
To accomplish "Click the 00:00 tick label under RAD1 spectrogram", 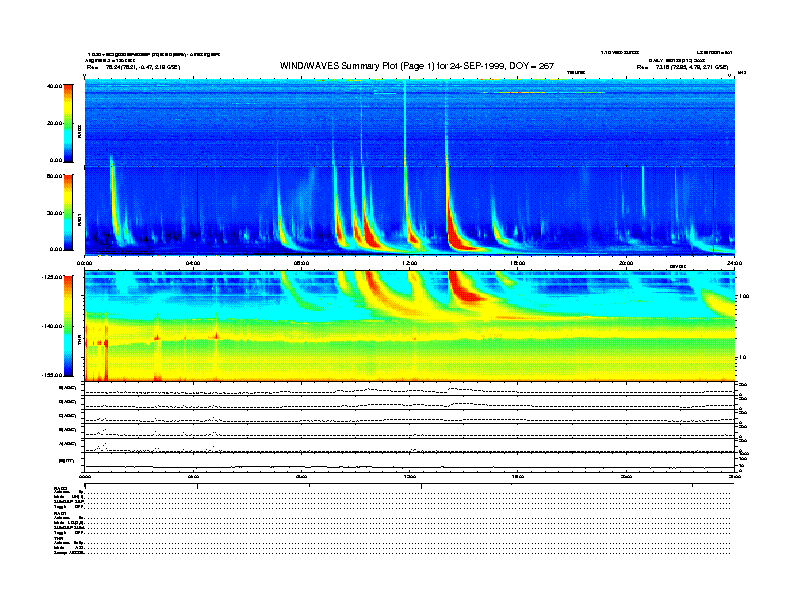I will click(x=84, y=263).
